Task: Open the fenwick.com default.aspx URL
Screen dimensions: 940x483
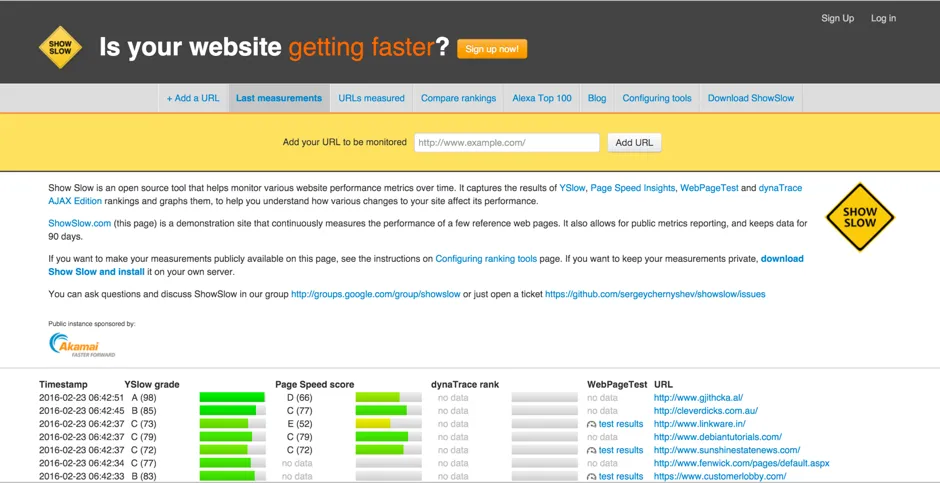Action: click(x=742, y=464)
